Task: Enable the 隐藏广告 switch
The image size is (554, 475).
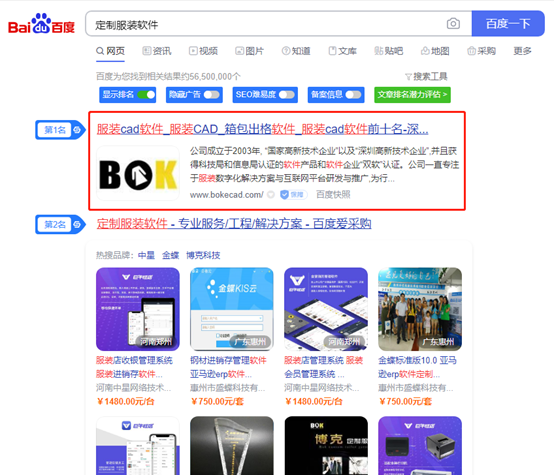Action: (x=212, y=95)
